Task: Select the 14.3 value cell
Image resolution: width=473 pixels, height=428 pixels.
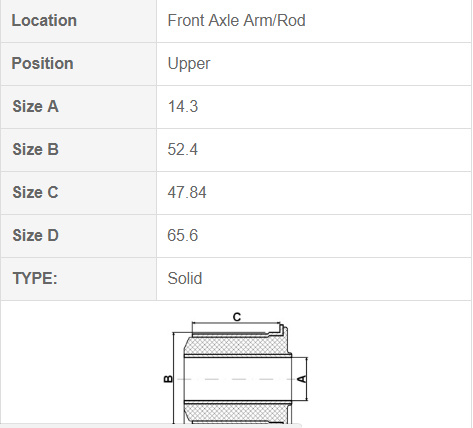Action: (x=314, y=107)
